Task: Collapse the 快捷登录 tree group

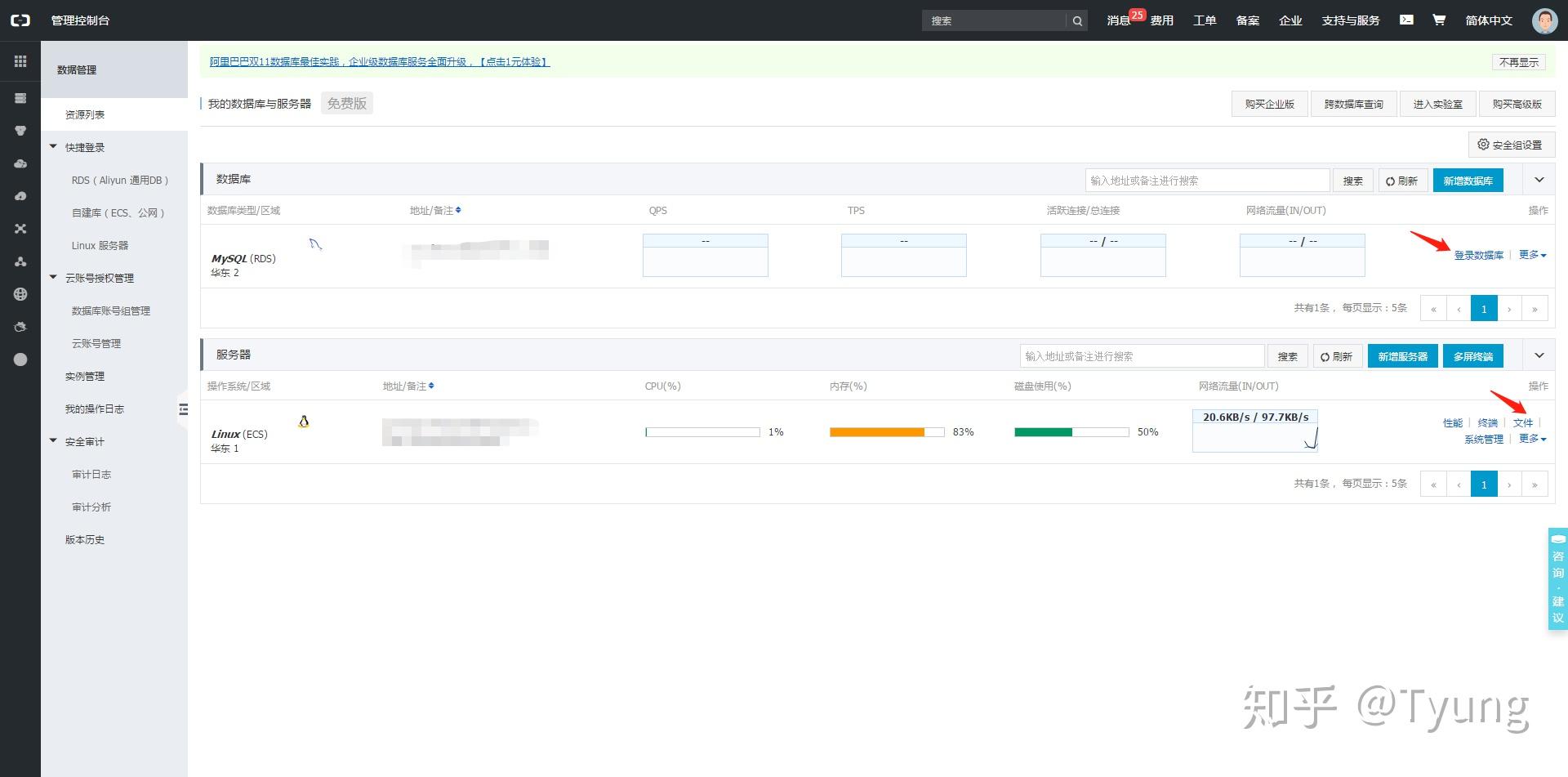Action: click(x=53, y=147)
